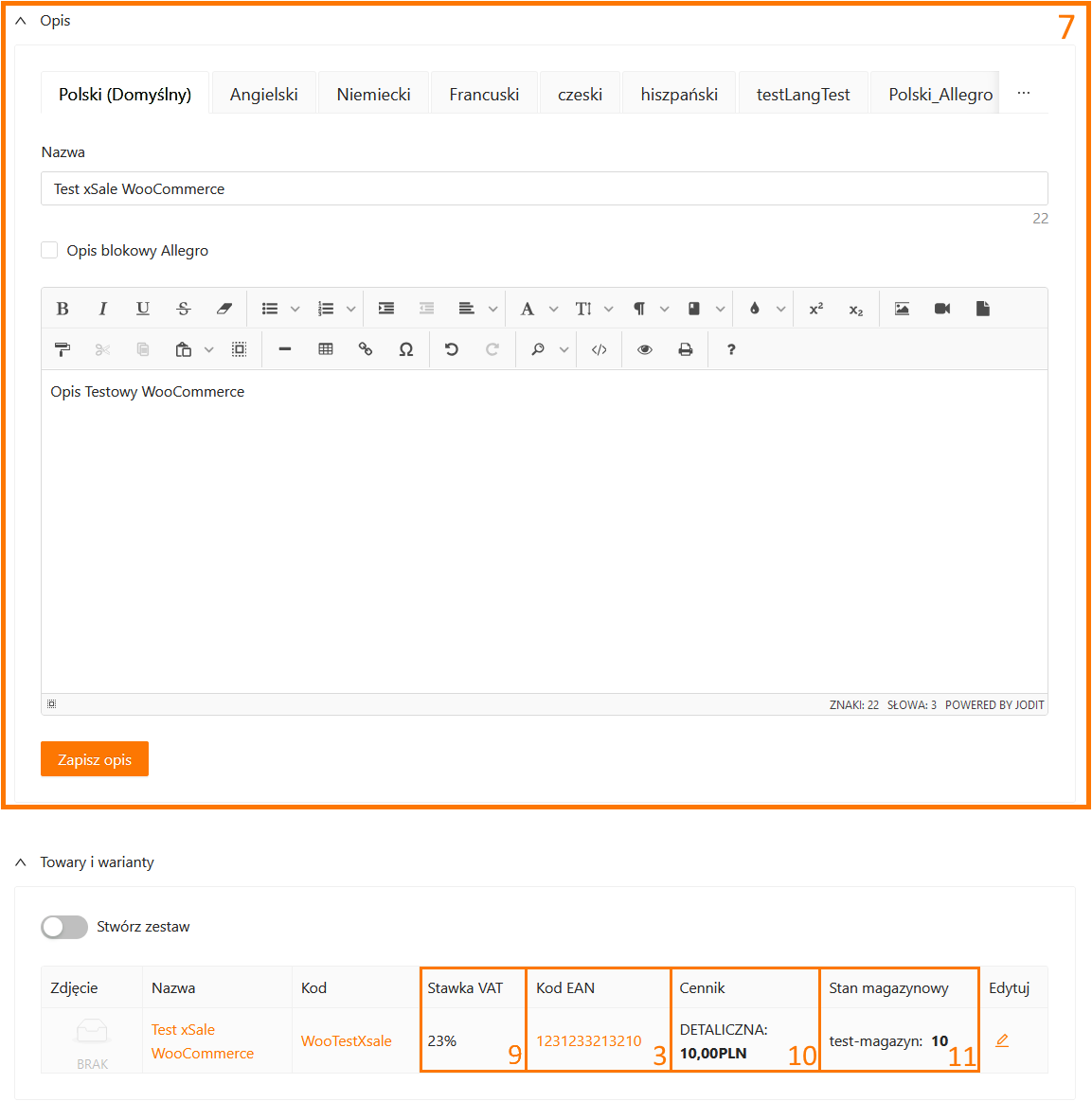1092x1119 pixels.
Task: Collapse the Towary i warianty section
Action: coord(21,862)
